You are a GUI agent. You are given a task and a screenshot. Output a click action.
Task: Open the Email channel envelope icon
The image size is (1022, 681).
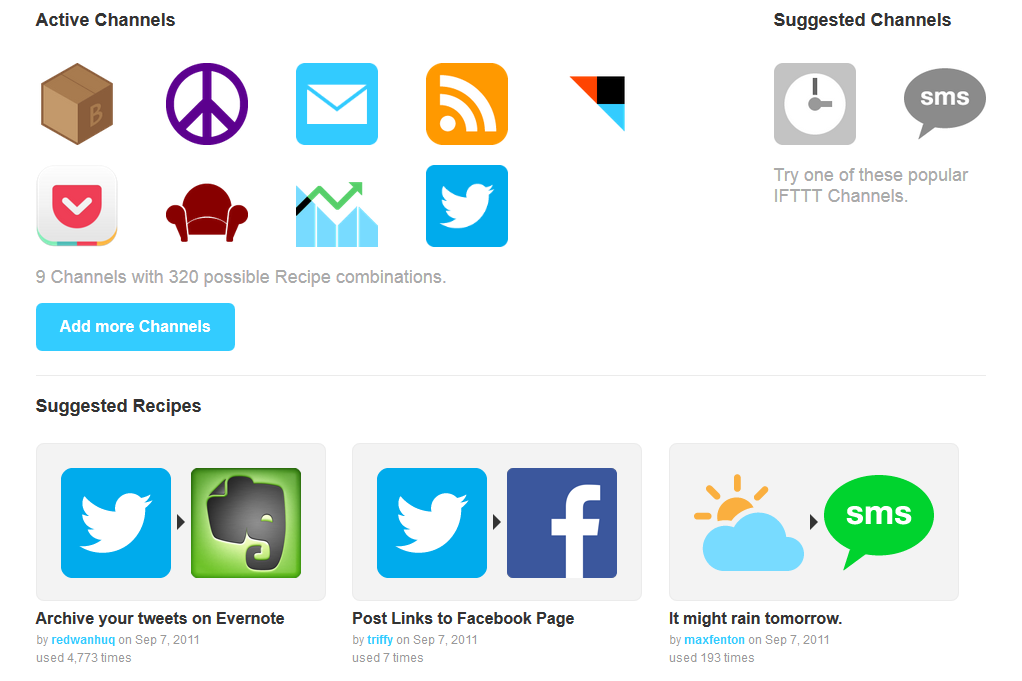click(337, 104)
